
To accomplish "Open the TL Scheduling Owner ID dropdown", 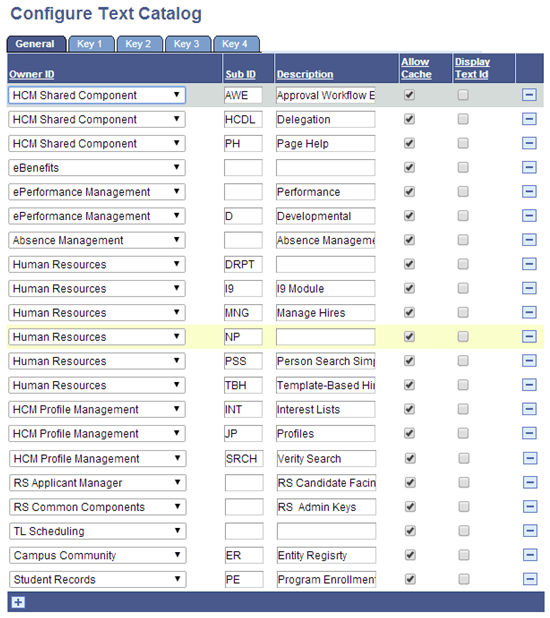I will [97, 531].
